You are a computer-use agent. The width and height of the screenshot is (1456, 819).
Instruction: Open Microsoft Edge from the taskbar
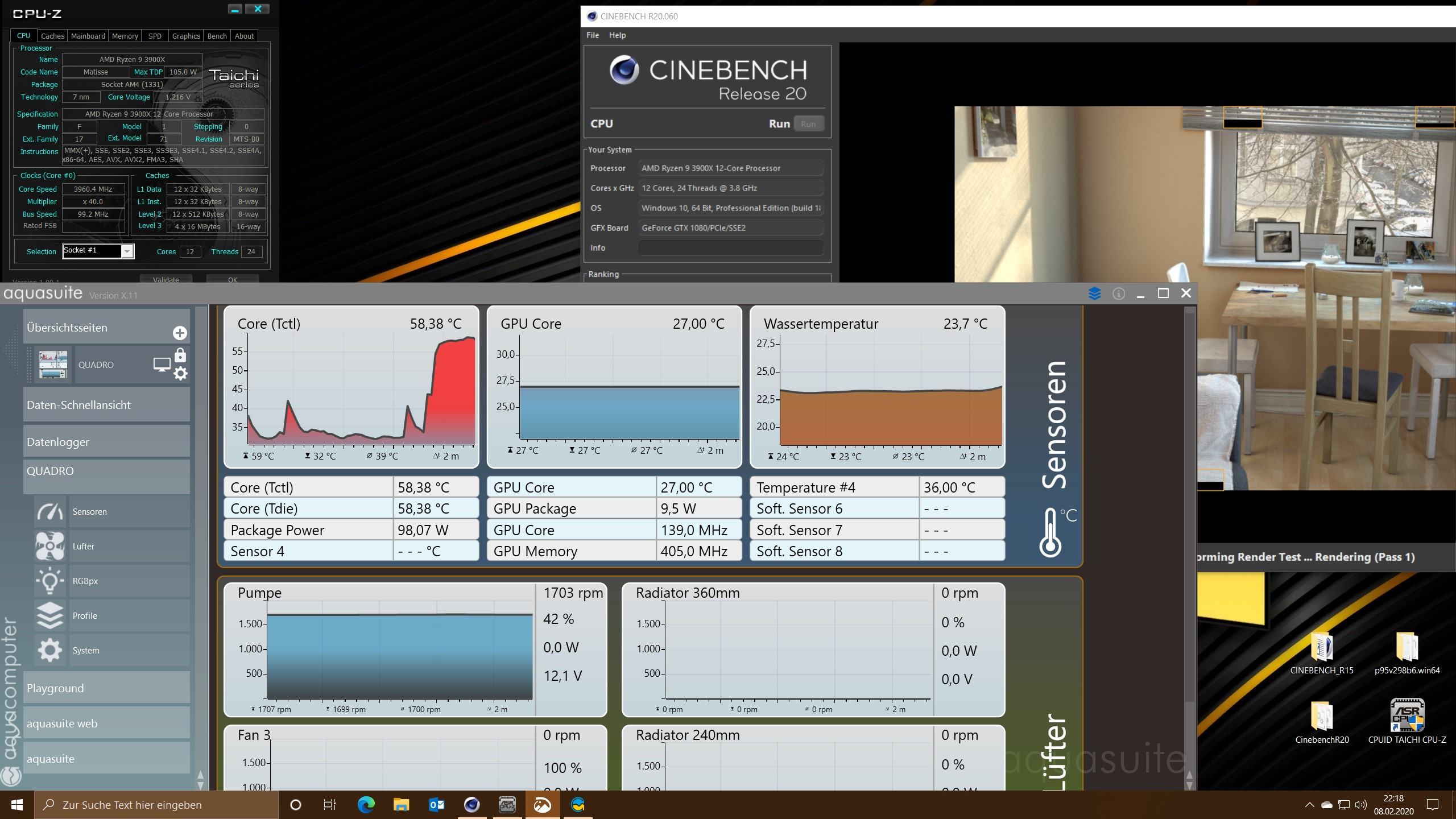coord(366,805)
